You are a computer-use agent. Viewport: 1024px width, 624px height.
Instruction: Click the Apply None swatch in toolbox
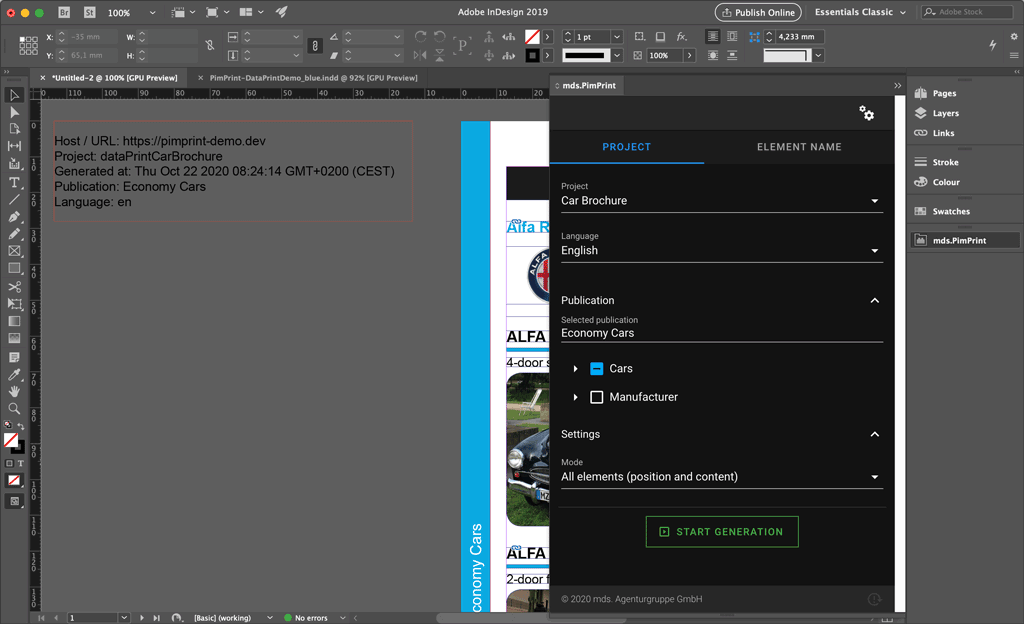pos(13,480)
